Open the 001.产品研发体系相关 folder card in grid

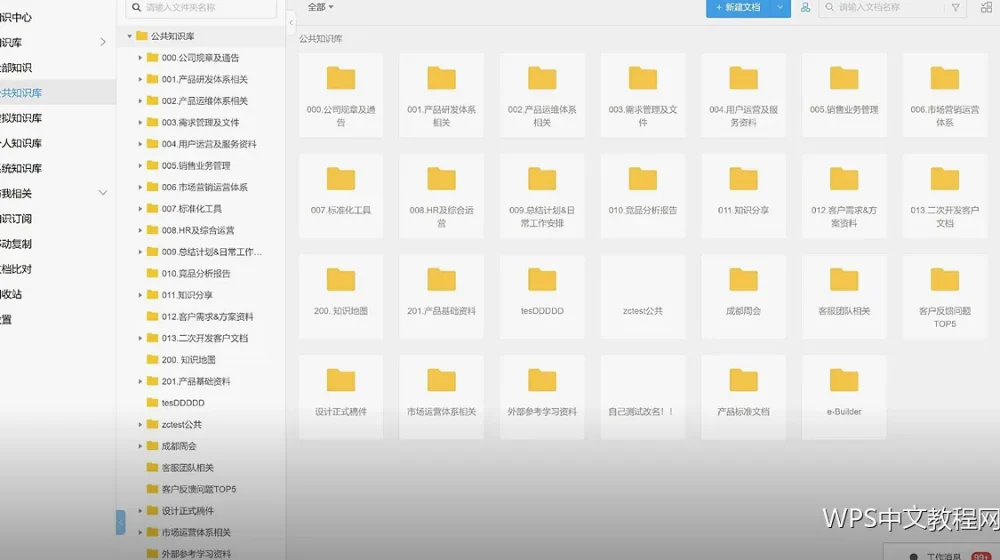(x=441, y=95)
